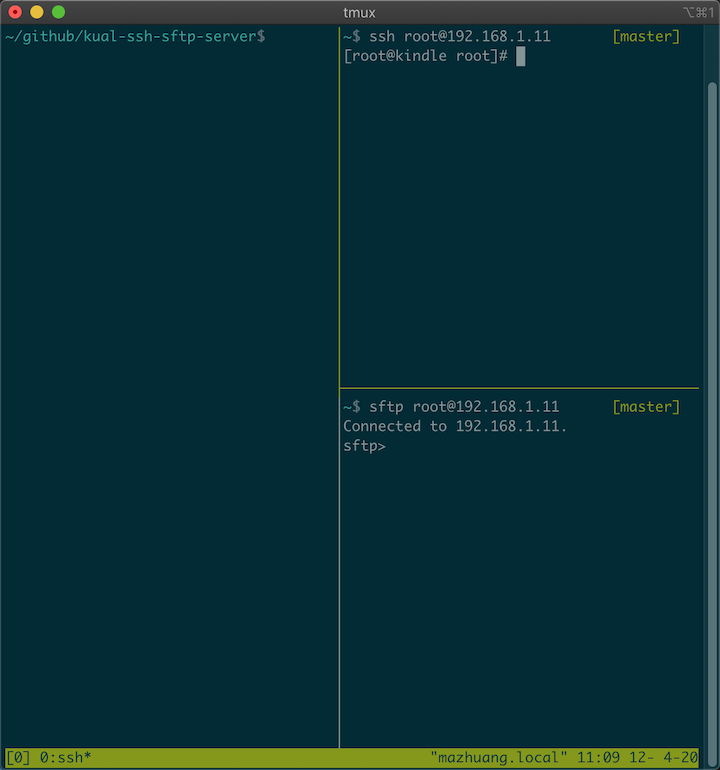Click the date 12- 4-20 in status bar
This screenshot has height=770, width=720.
(x=663, y=757)
